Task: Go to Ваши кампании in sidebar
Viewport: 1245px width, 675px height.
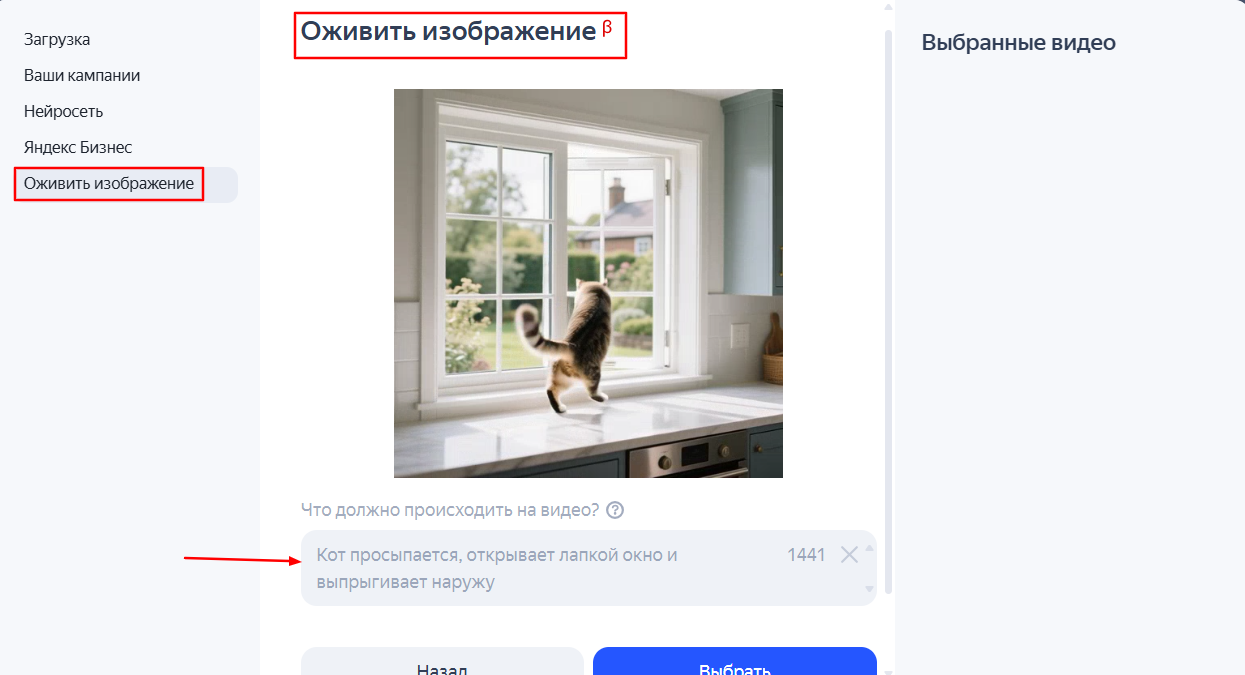Action: pyautogui.click(x=82, y=76)
